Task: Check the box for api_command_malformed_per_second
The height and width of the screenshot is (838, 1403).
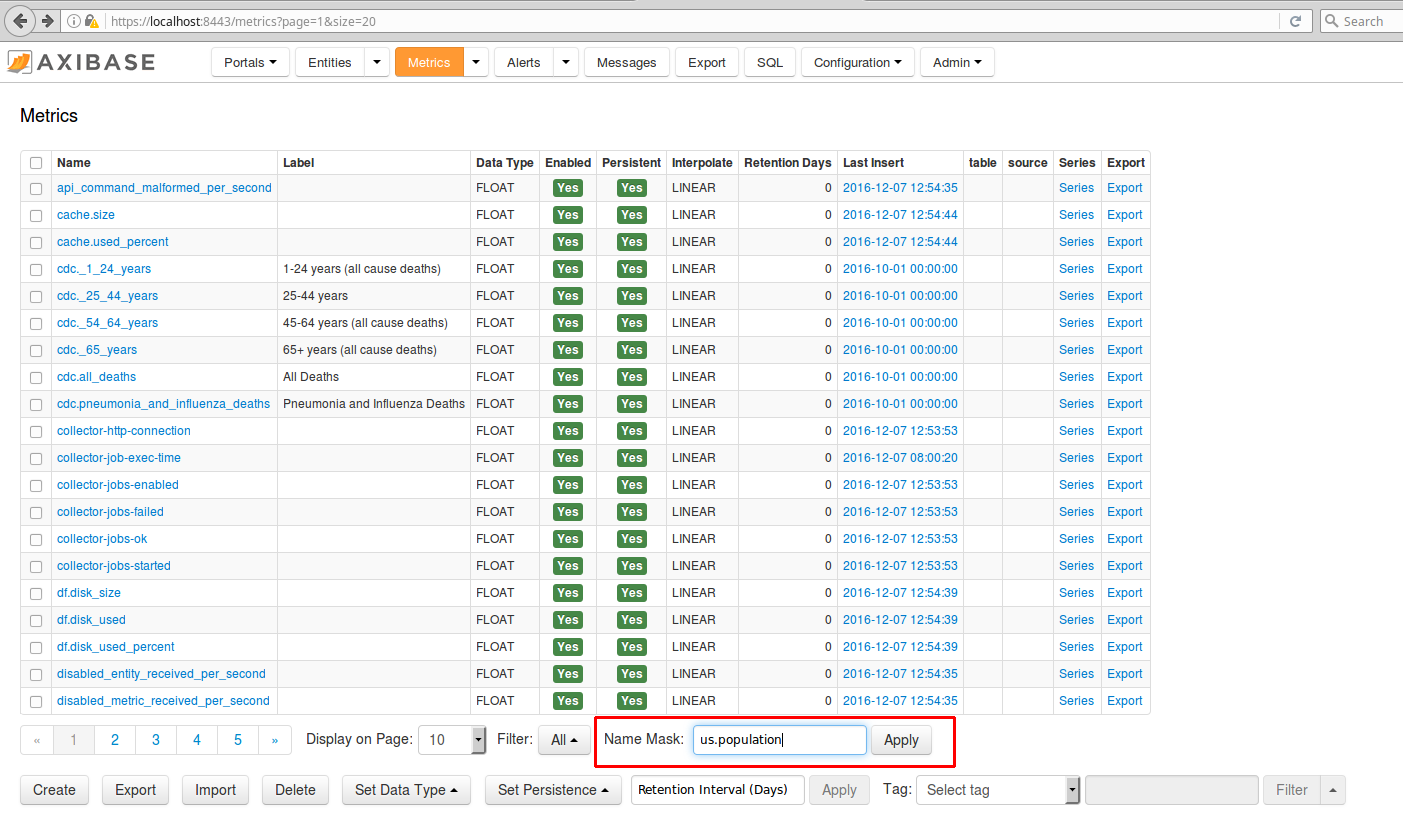Action: (36, 188)
